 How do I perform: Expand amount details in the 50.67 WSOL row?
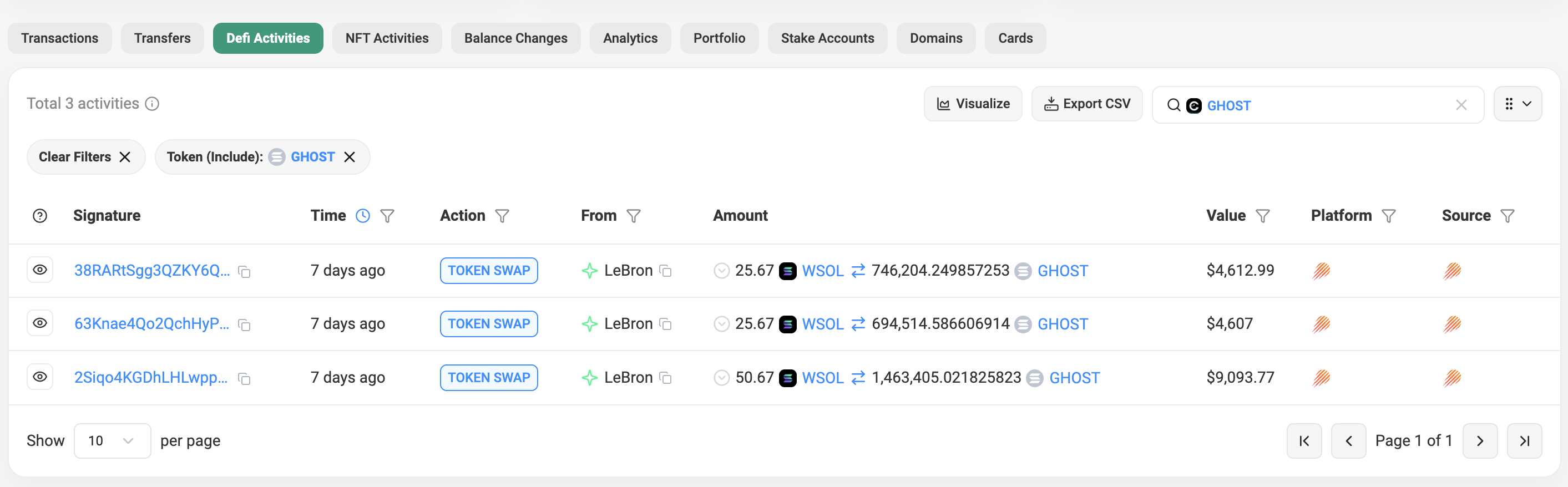[721, 378]
